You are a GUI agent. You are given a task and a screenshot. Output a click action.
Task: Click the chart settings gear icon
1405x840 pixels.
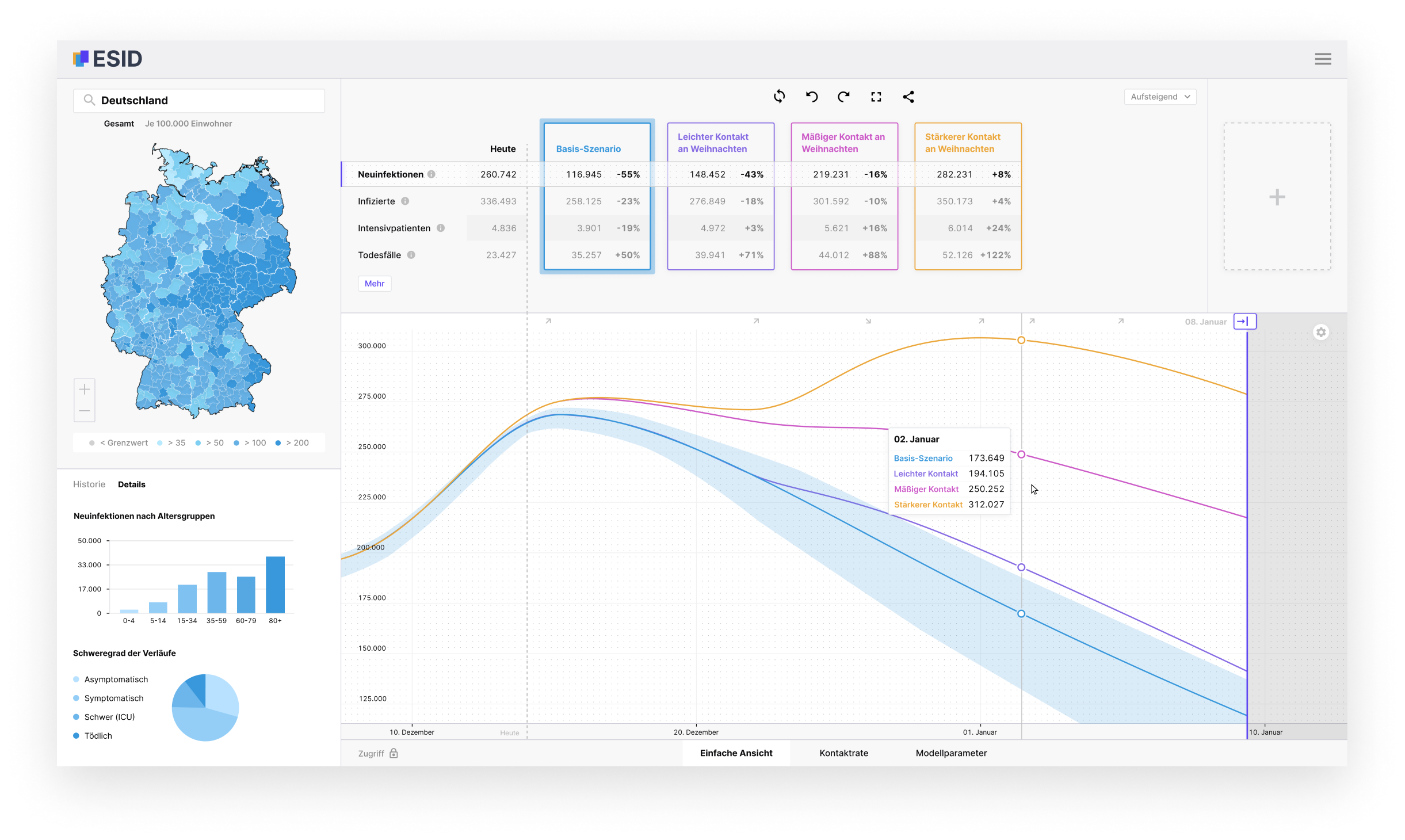tap(1321, 333)
